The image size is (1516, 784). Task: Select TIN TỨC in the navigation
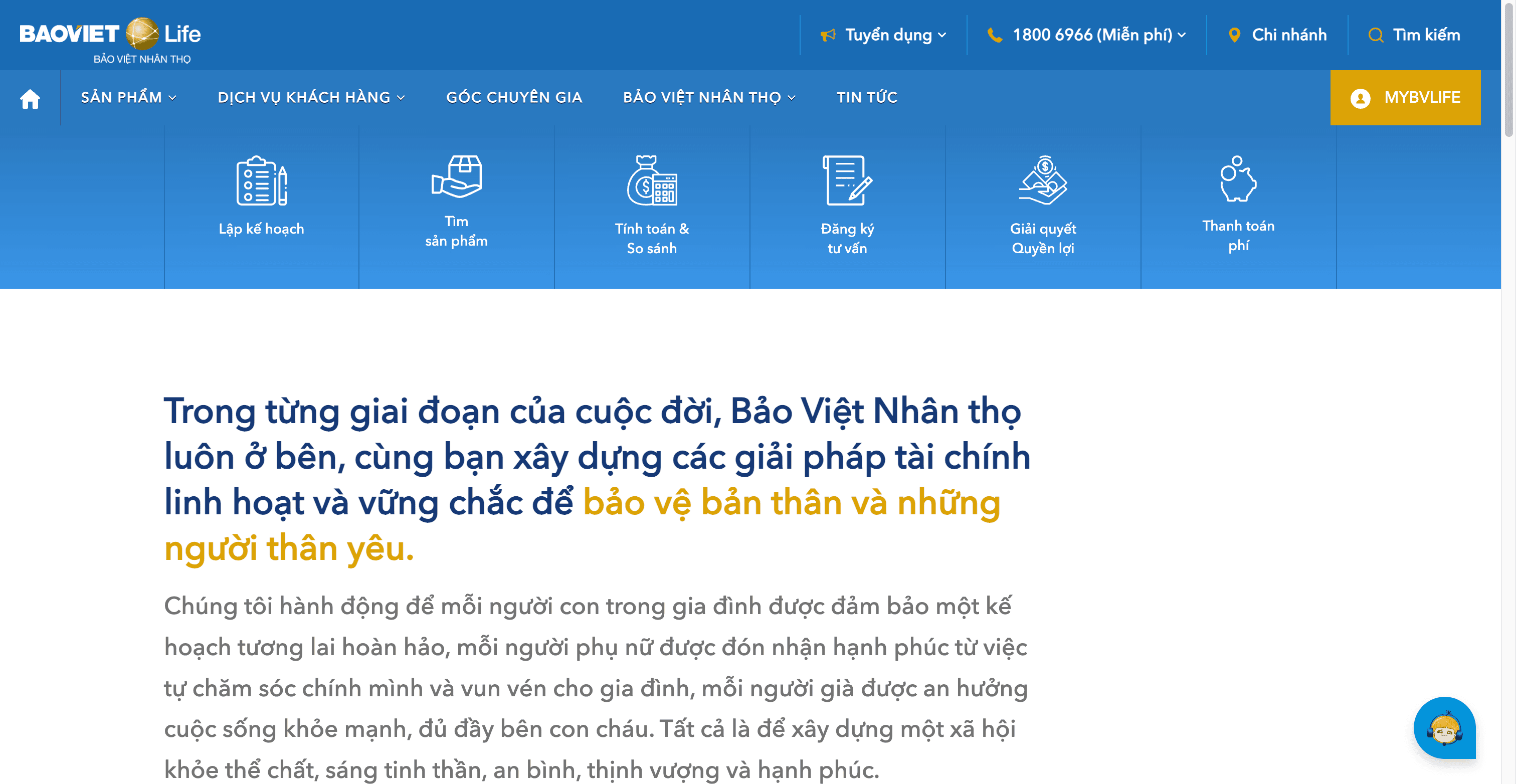click(x=867, y=97)
